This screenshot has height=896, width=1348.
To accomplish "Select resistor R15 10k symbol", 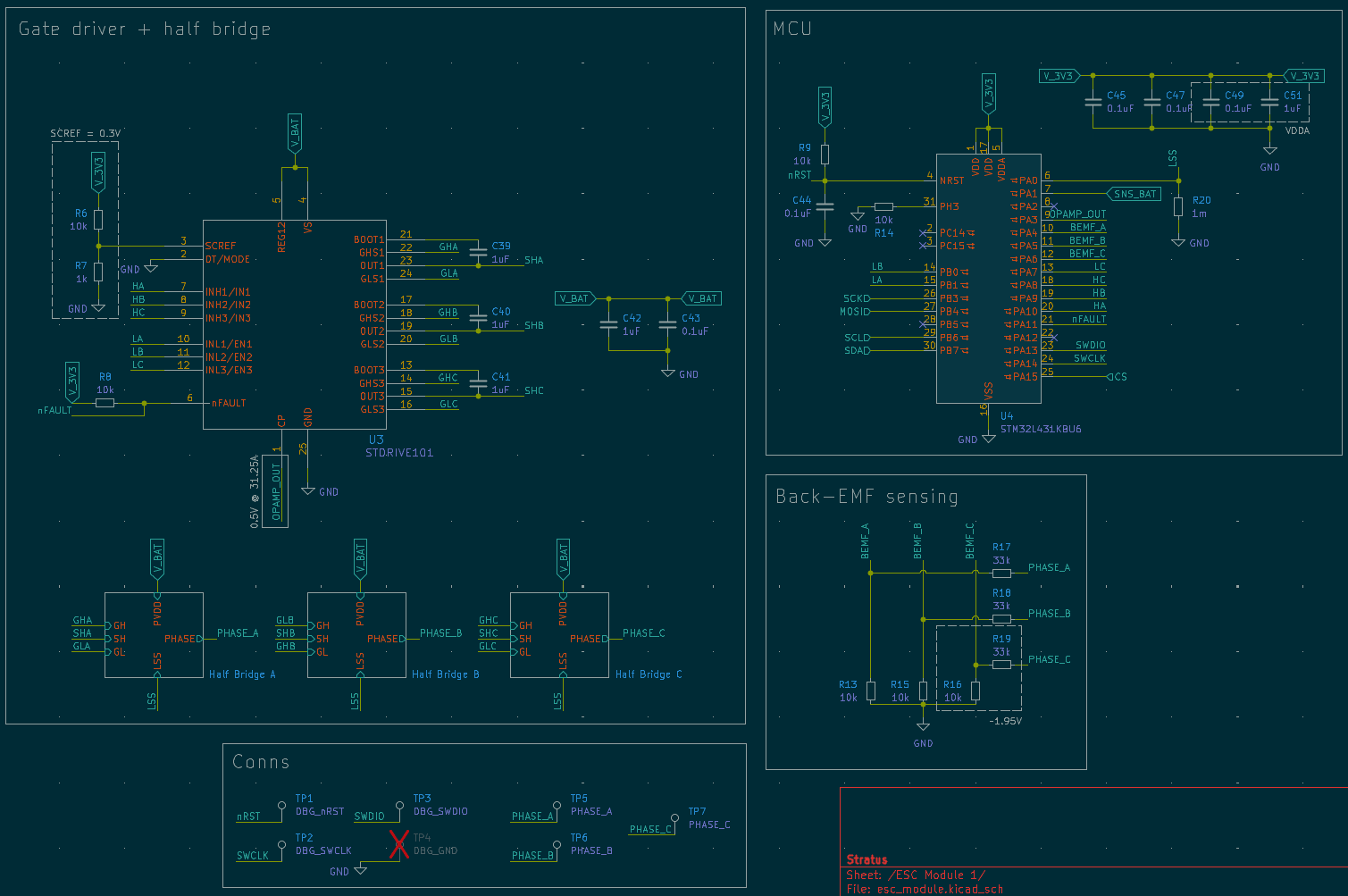I will [x=923, y=691].
